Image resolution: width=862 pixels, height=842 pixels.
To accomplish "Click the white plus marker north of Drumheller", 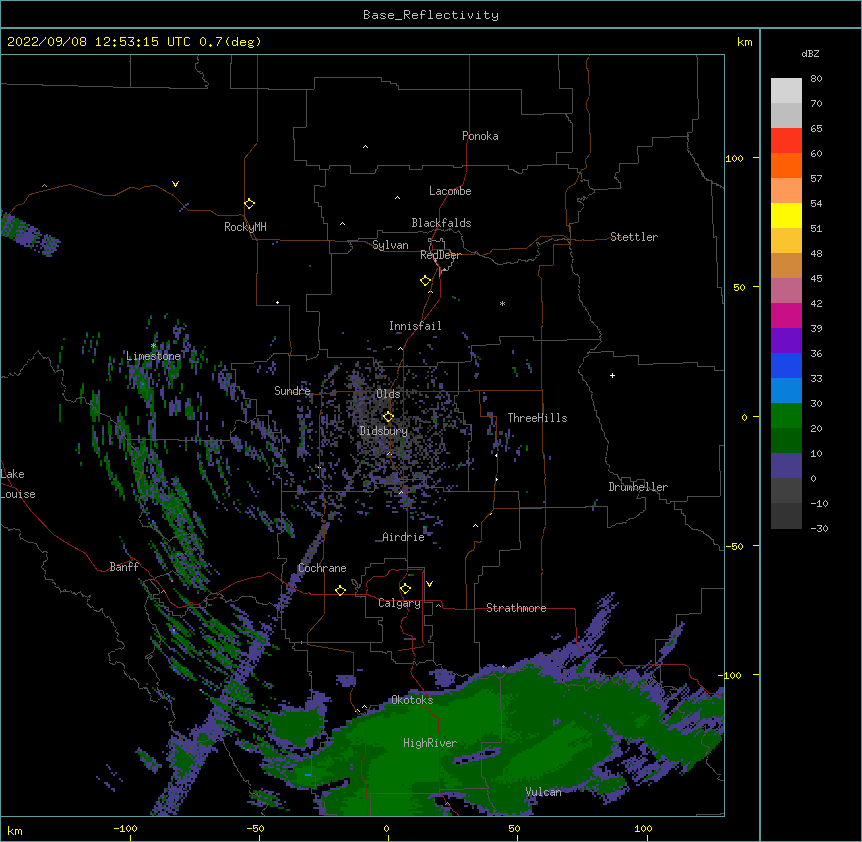I will coord(612,375).
